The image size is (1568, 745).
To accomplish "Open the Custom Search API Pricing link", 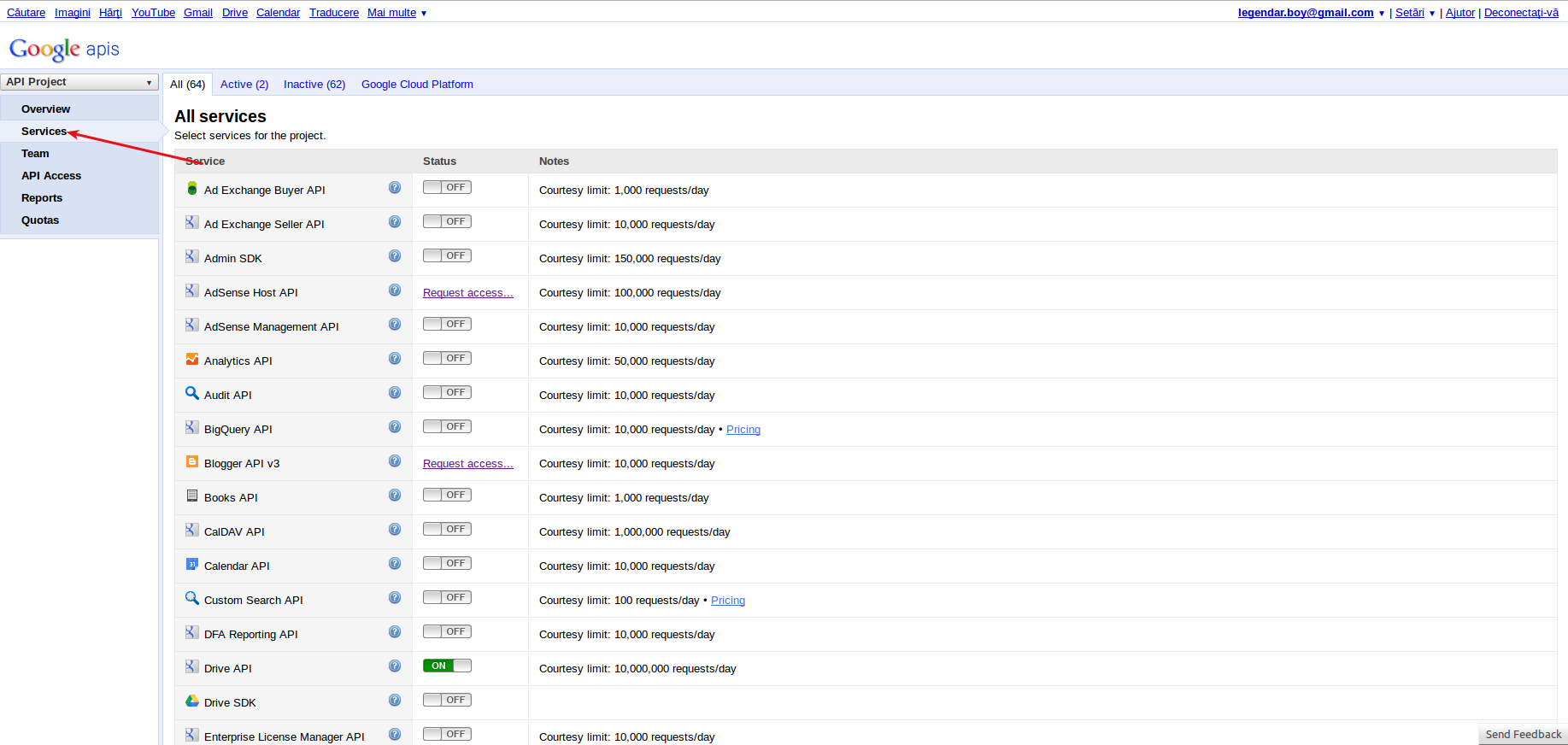I will pyautogui.click(x=728, y=600).
